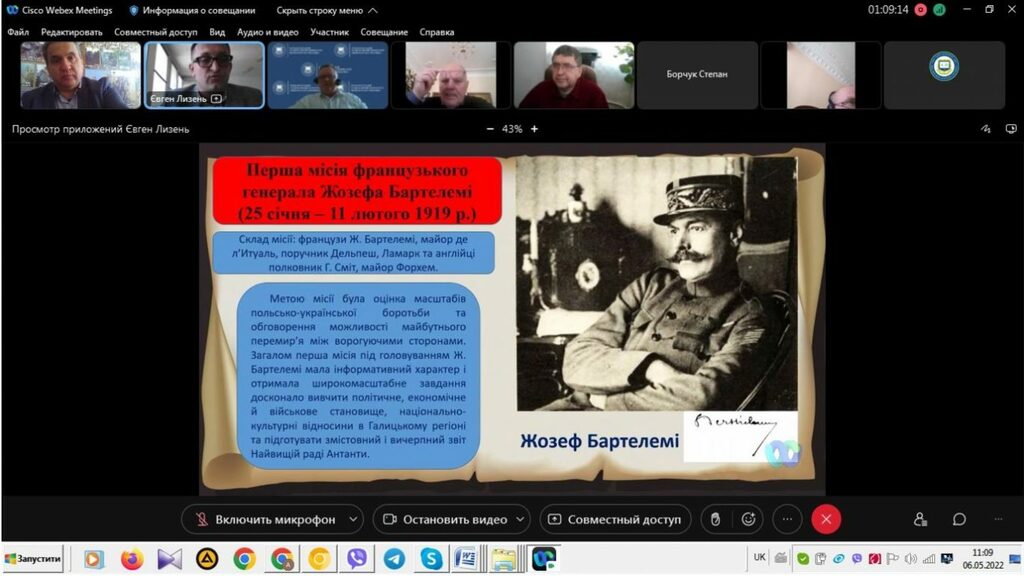Image resolution: width=1024 pixels, height=576 pixels.
Task: Toggle camera with Остановить видео
Action: [x=446, y=519]
